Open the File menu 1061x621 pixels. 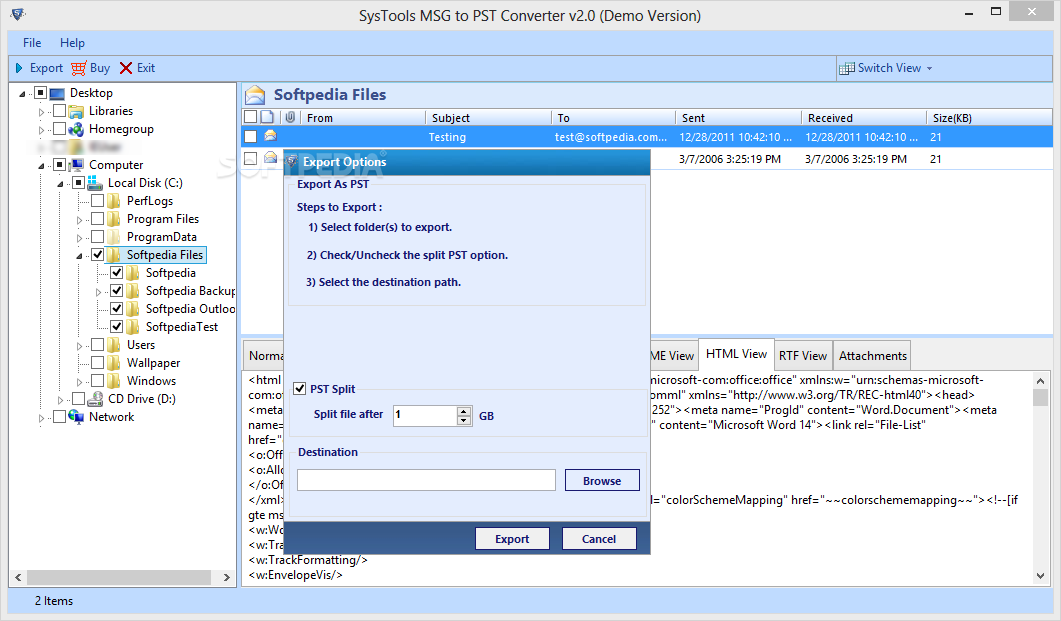(32, 43)
